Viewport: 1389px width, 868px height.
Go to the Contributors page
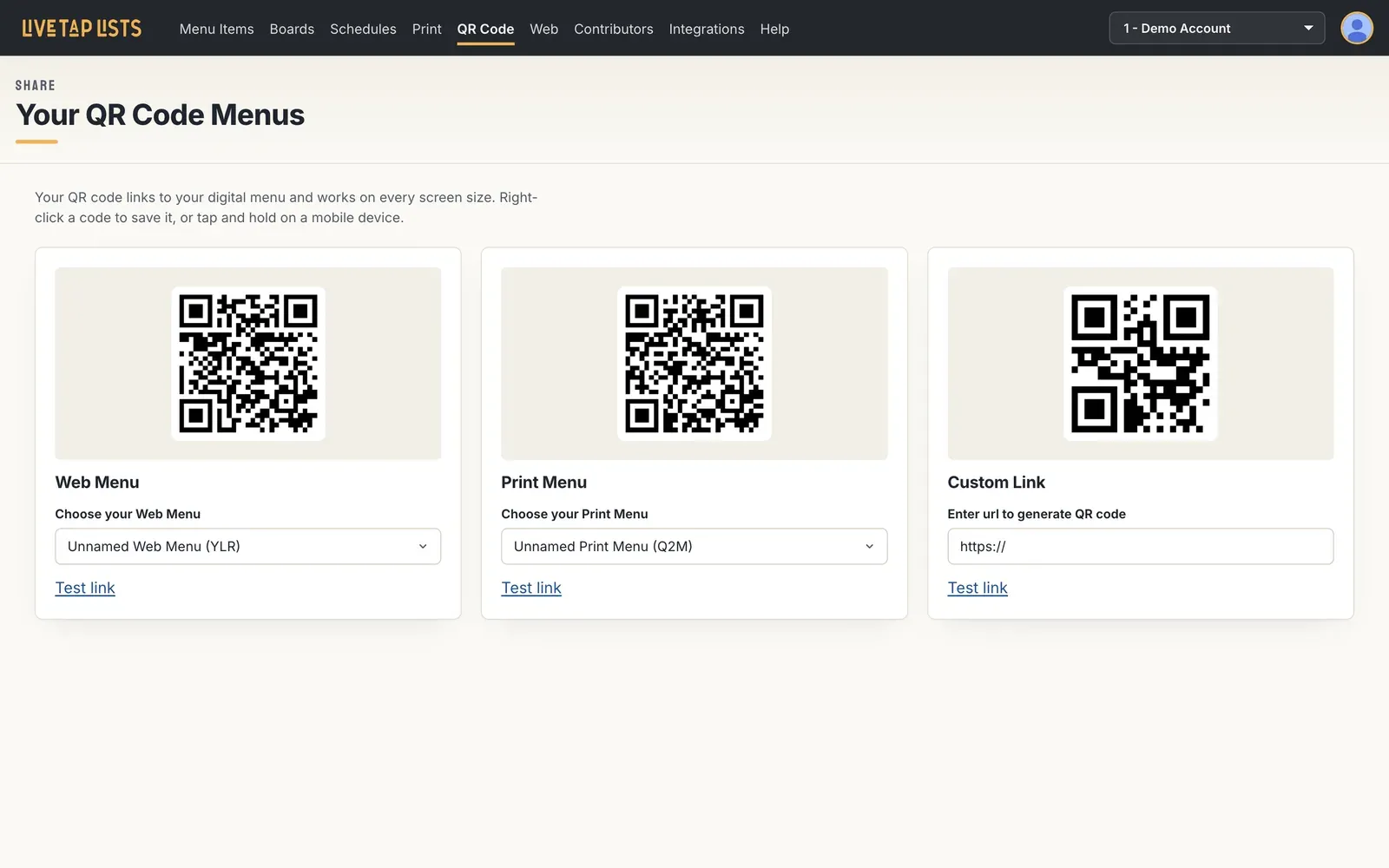[x=613, y=29]
